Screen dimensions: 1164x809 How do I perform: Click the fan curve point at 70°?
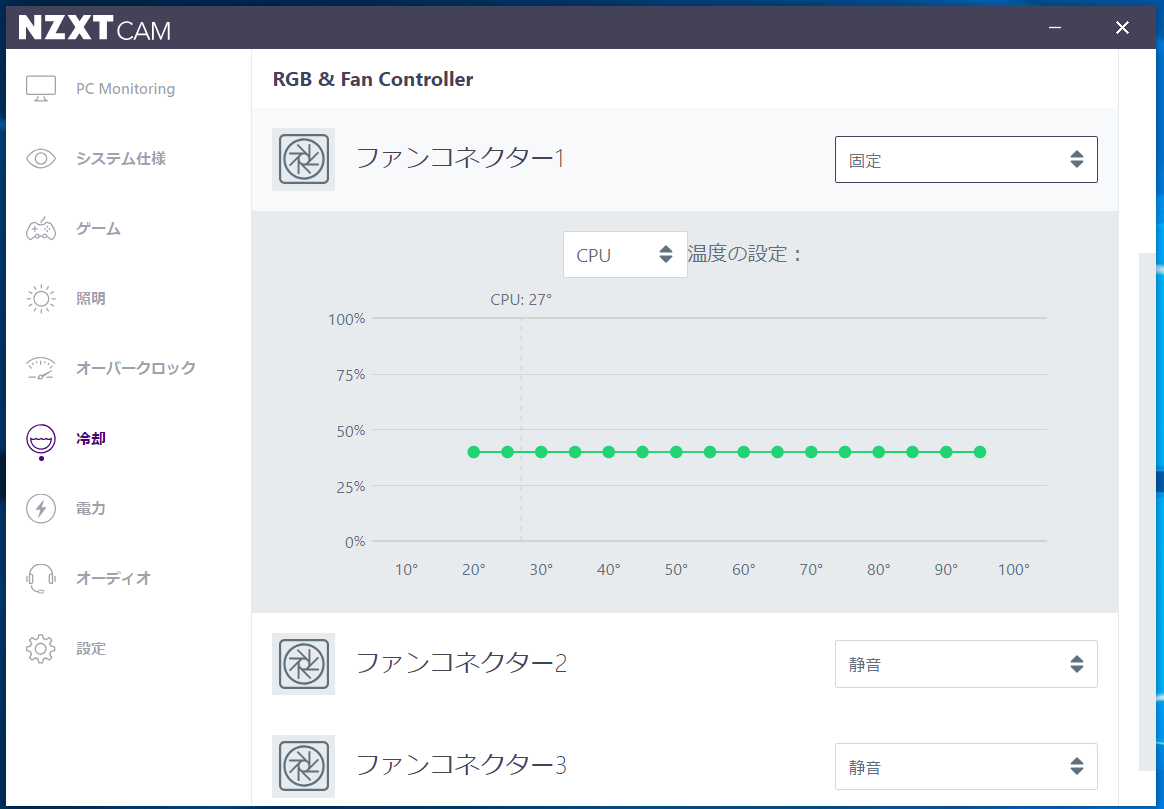pos(811,452)
